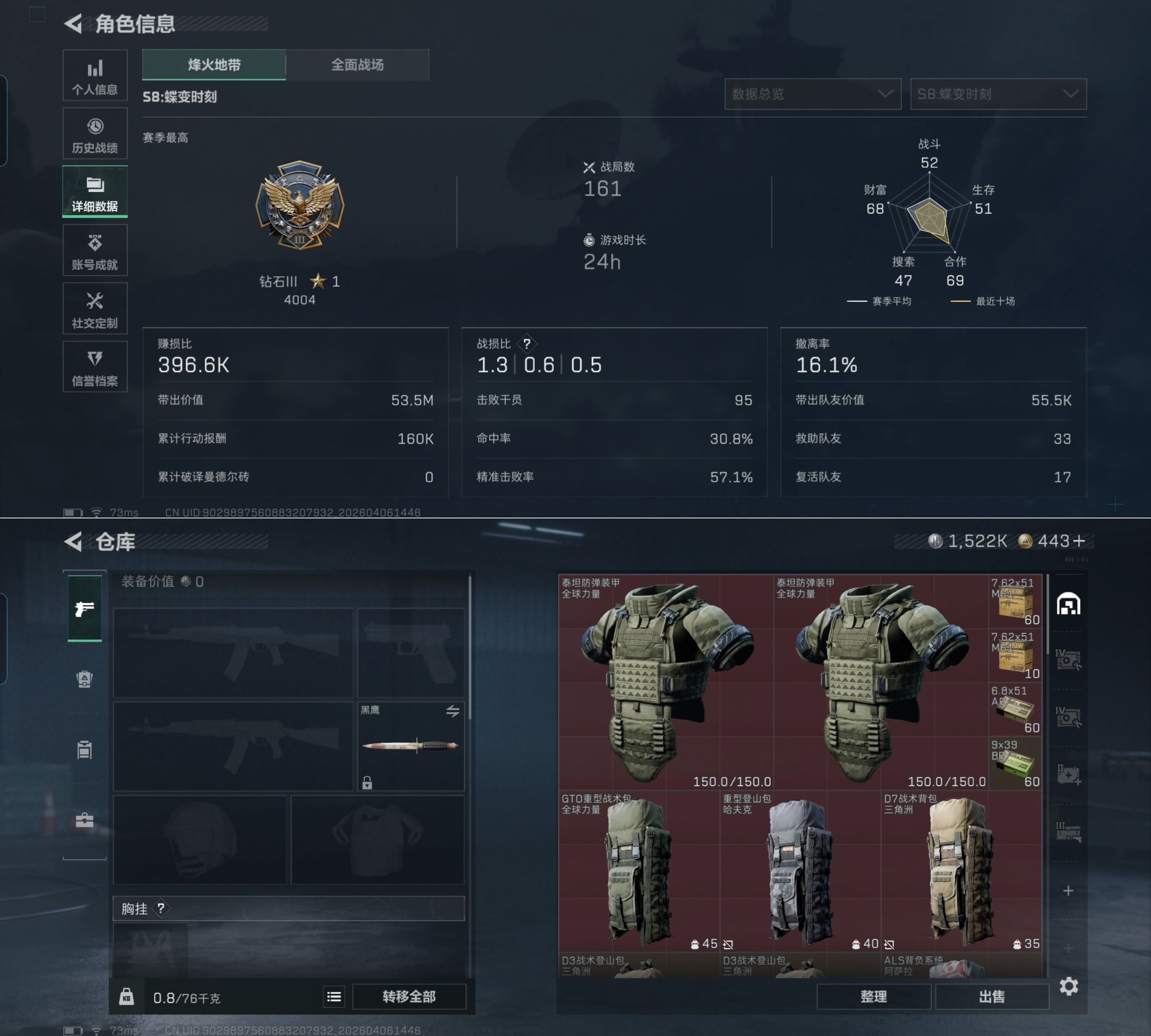Open 社交定制 customization section
This screenshot has width=1151, height=1036.
coord(94,309)
